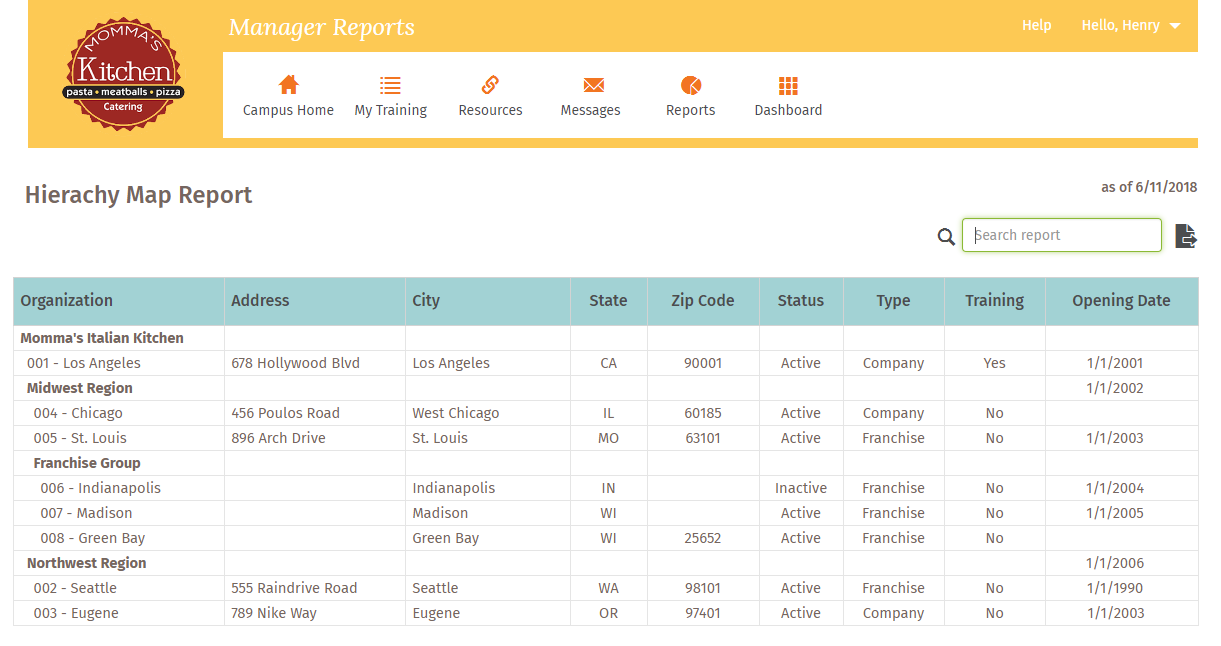Export the report using the export icon
1221x646 pixels.
pos(1186,235)
